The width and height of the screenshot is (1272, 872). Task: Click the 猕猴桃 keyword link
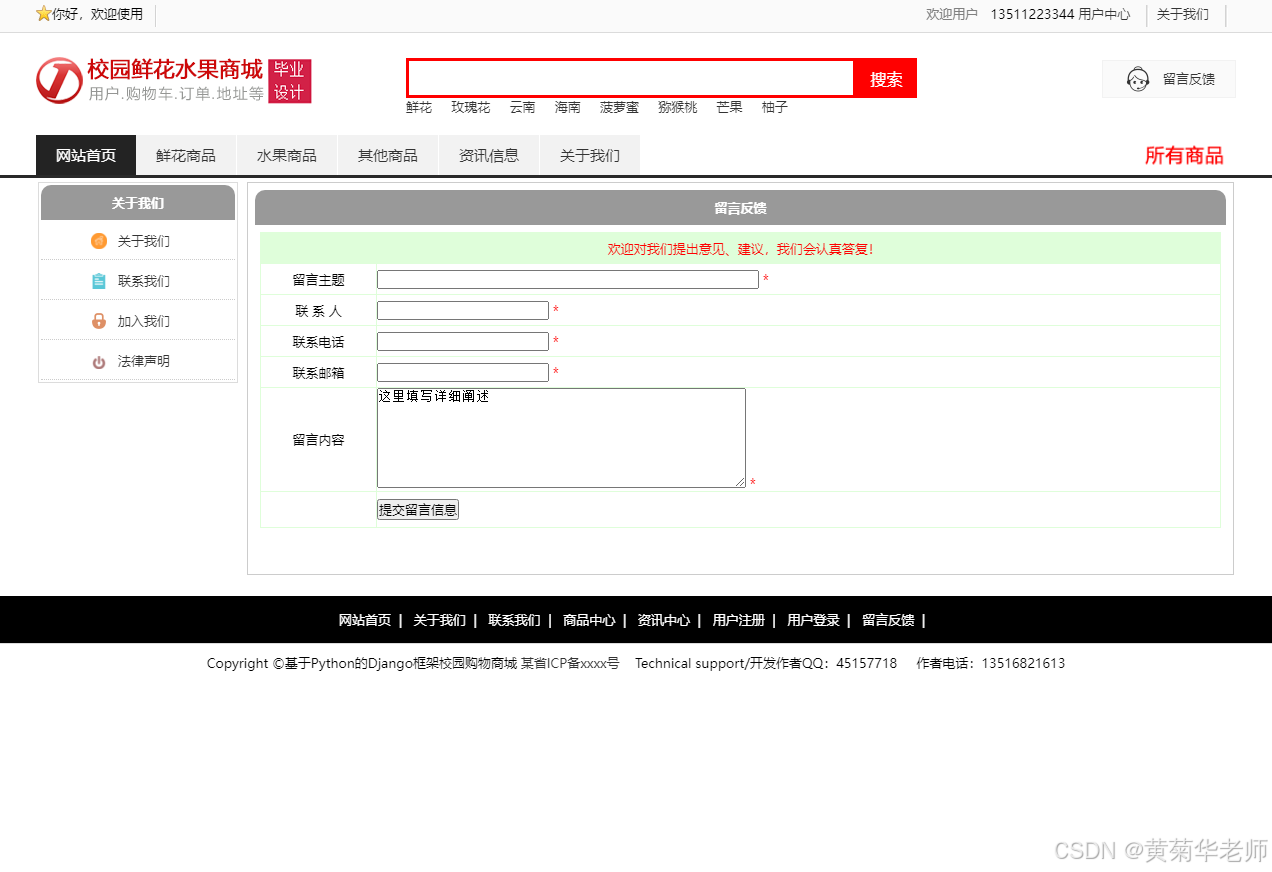point(677,107)
